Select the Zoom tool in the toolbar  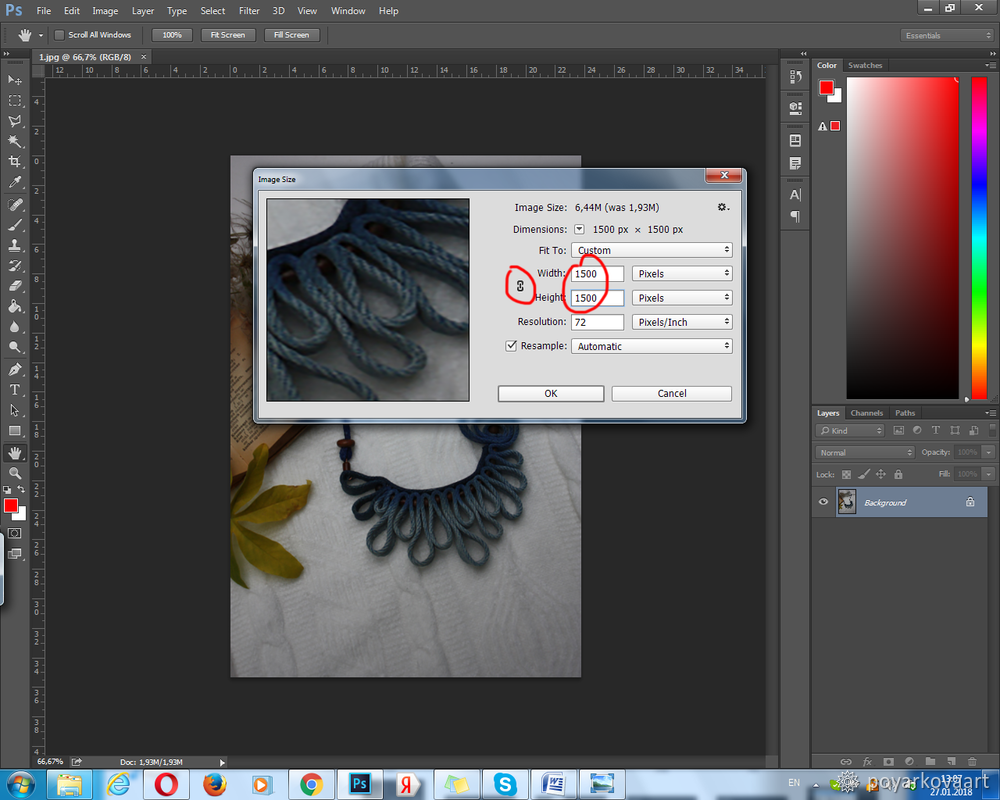pos(15,473)
